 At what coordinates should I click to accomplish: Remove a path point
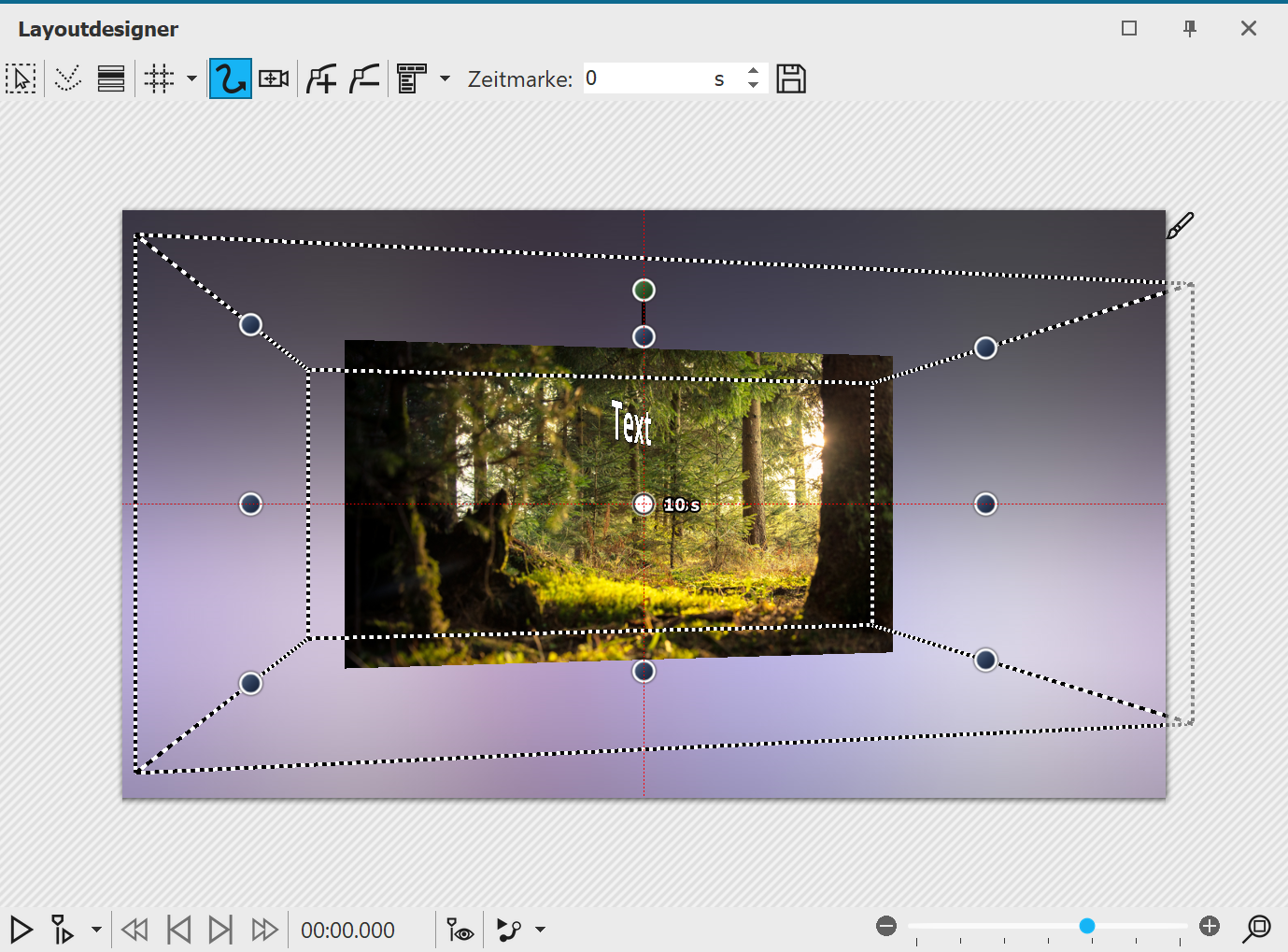(x=364, y=78)
